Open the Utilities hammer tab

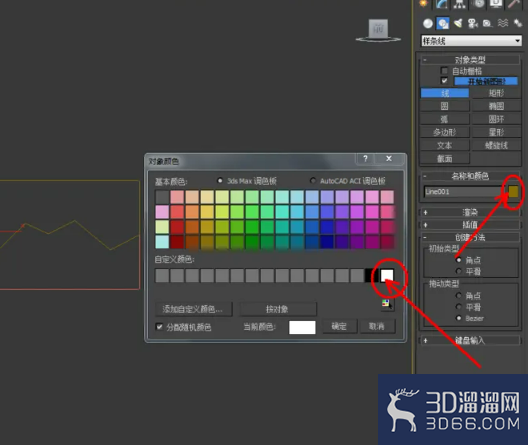[x=514, y=3]
